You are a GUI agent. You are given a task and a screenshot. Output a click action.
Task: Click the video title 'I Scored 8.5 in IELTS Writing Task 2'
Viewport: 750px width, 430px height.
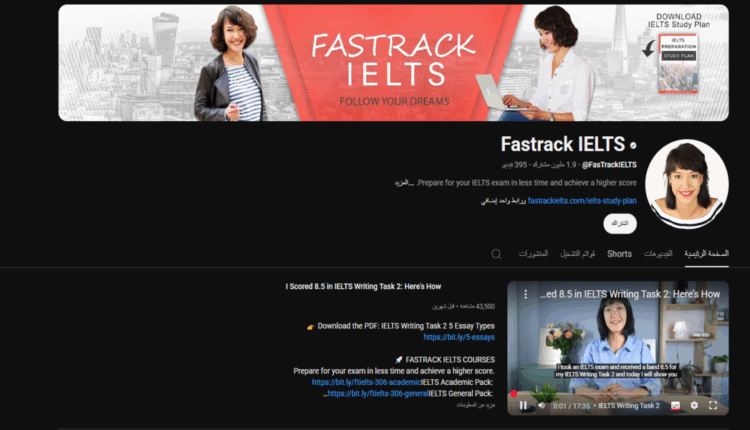(x=364, y=287)
